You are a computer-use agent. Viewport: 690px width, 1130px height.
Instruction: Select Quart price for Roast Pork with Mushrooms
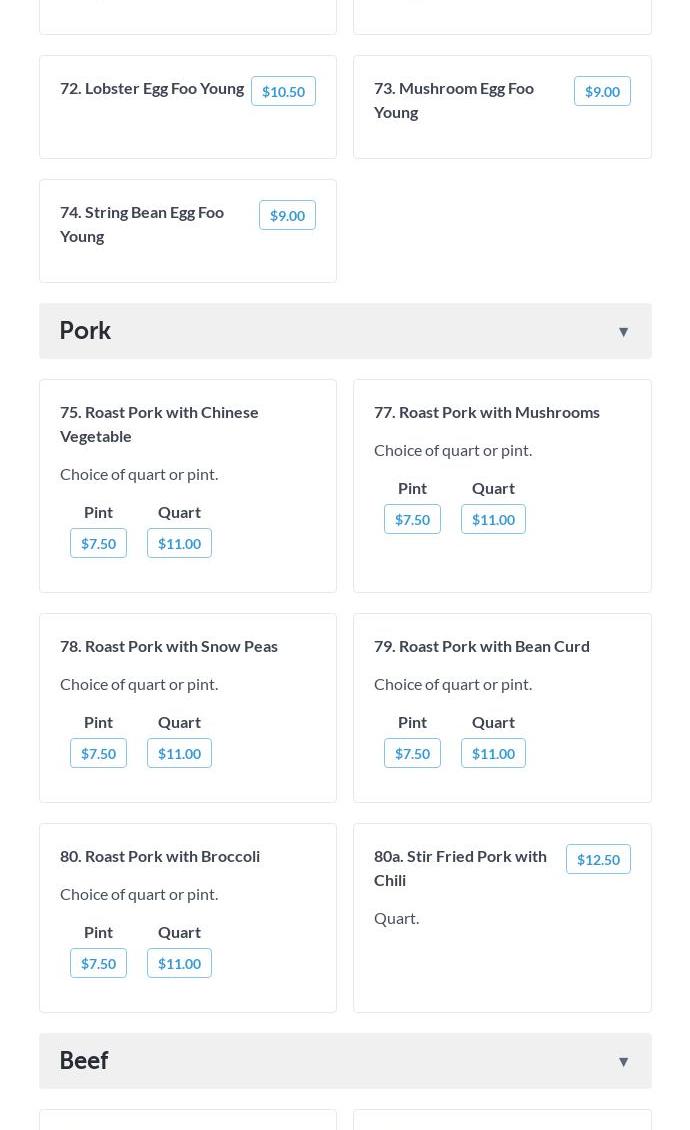pos(493,519)
